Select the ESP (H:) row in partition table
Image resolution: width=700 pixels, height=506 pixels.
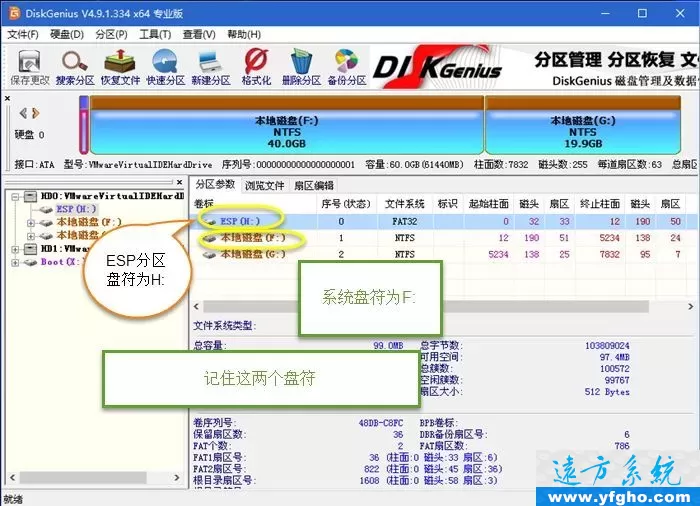tap(444, 221)
